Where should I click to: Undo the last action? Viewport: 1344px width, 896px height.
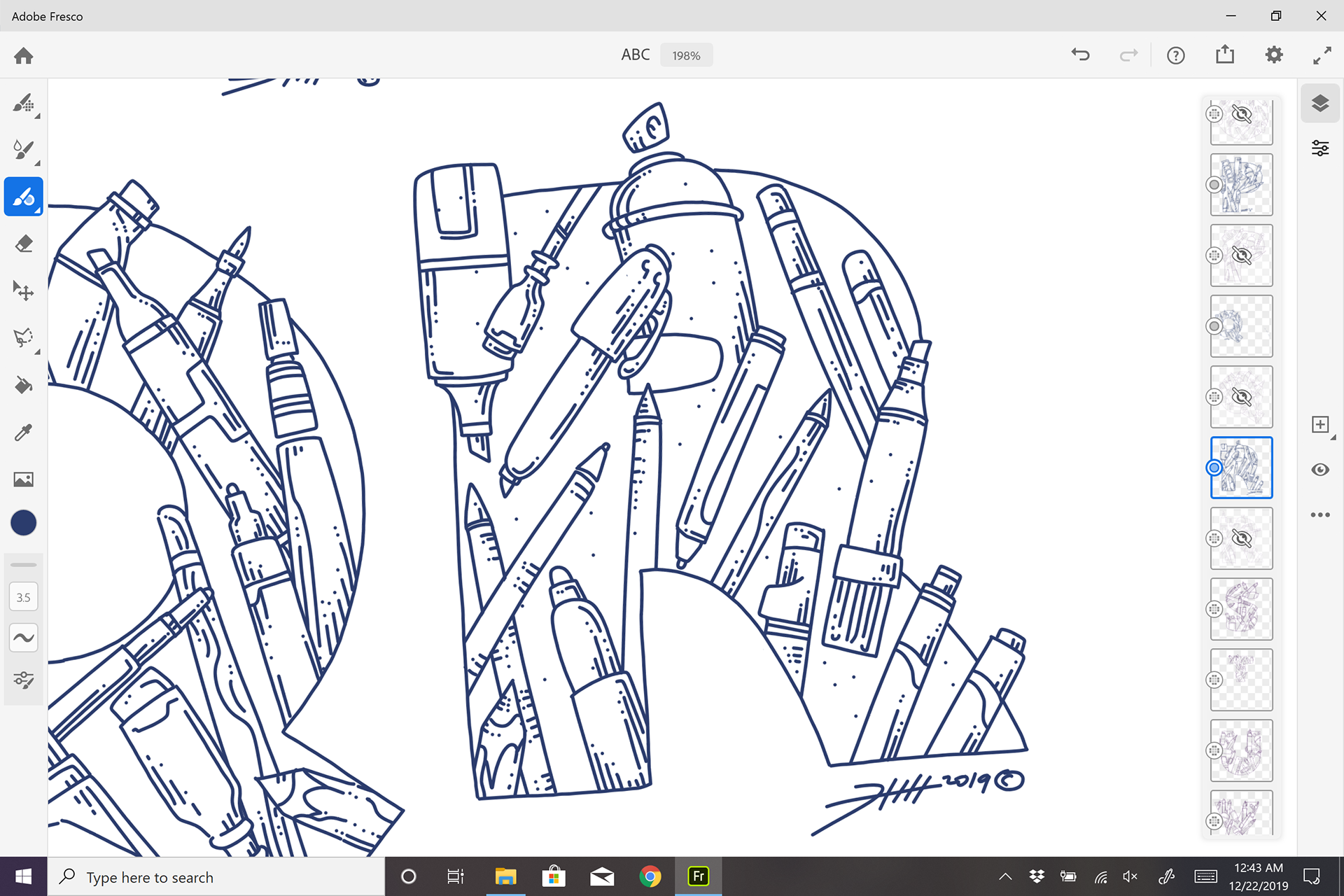1081,55
